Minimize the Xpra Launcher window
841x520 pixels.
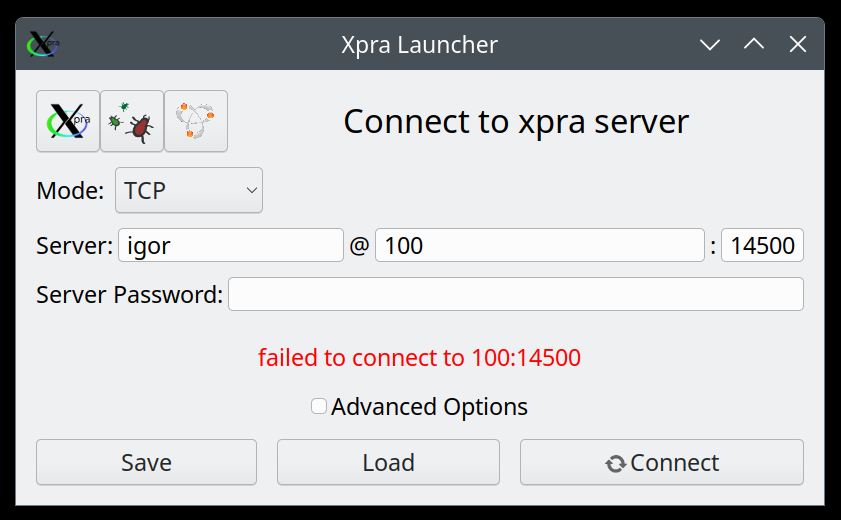tap(710, 44)
